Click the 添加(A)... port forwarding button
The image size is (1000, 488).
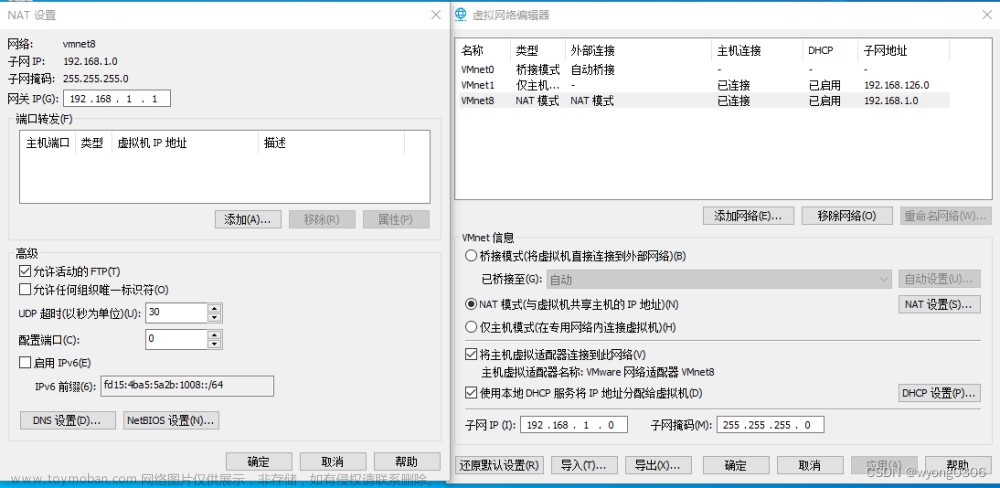(248, 219)
